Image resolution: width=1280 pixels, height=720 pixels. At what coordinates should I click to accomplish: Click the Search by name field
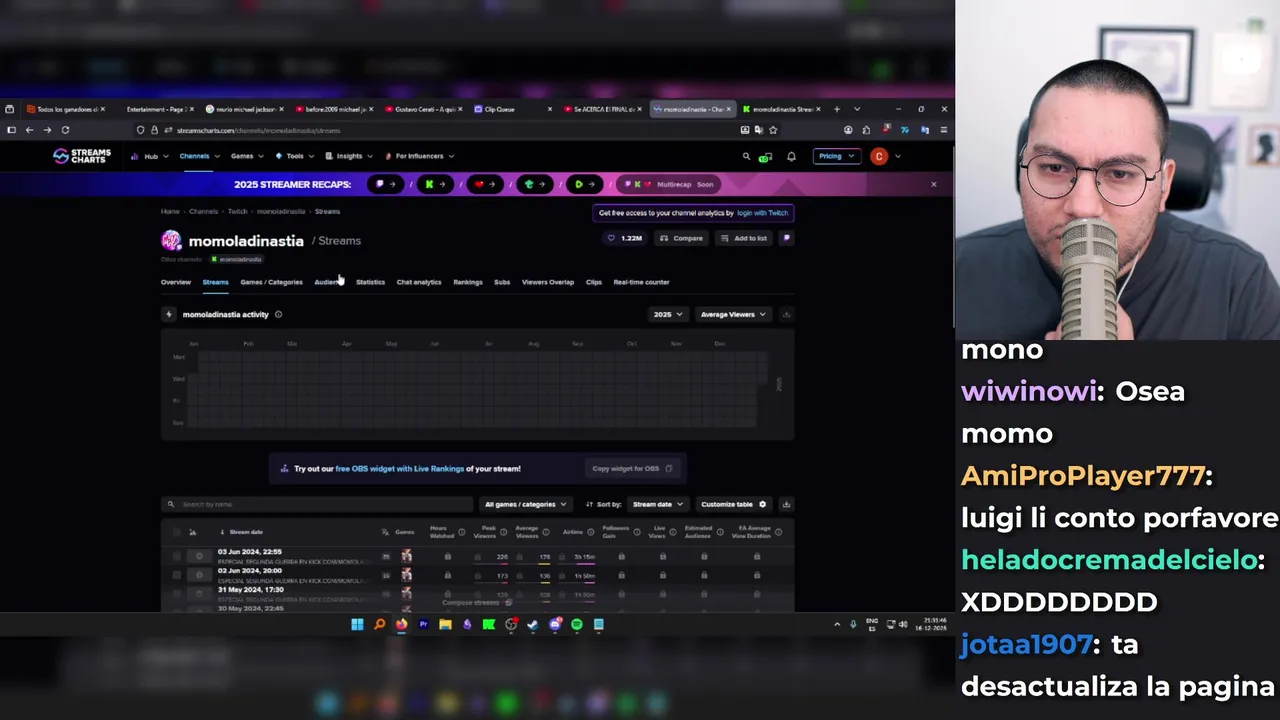point(317,504)
